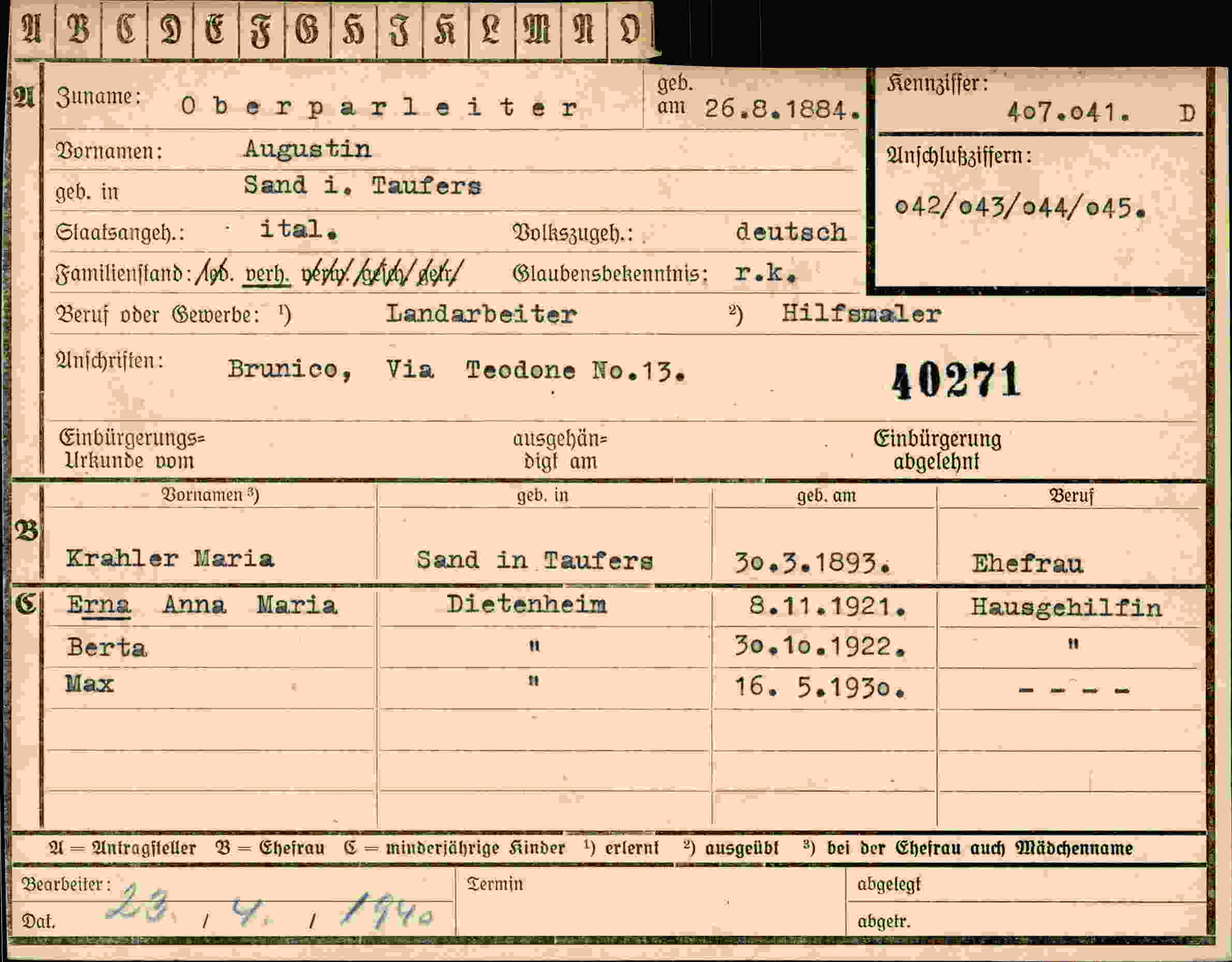Select the letter F index tab at top
This screenshot has width=1232, height=962.
(262, 29)
